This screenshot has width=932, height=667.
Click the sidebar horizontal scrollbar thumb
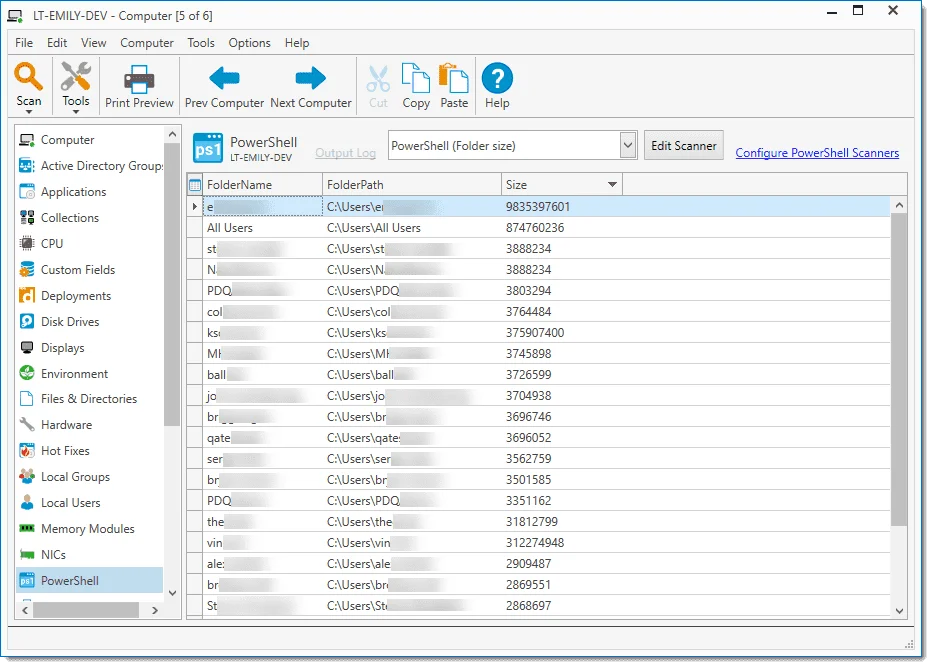coord(85,609)
